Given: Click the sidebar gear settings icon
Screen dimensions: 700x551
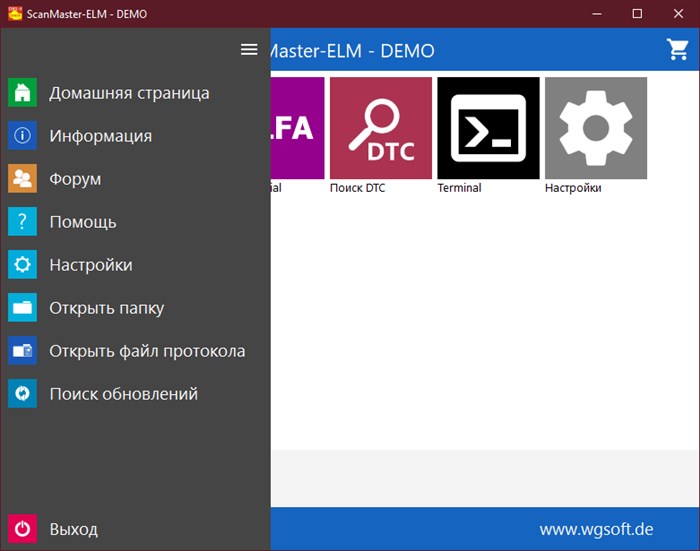Looking at the screenshot, I should [22, 264].
